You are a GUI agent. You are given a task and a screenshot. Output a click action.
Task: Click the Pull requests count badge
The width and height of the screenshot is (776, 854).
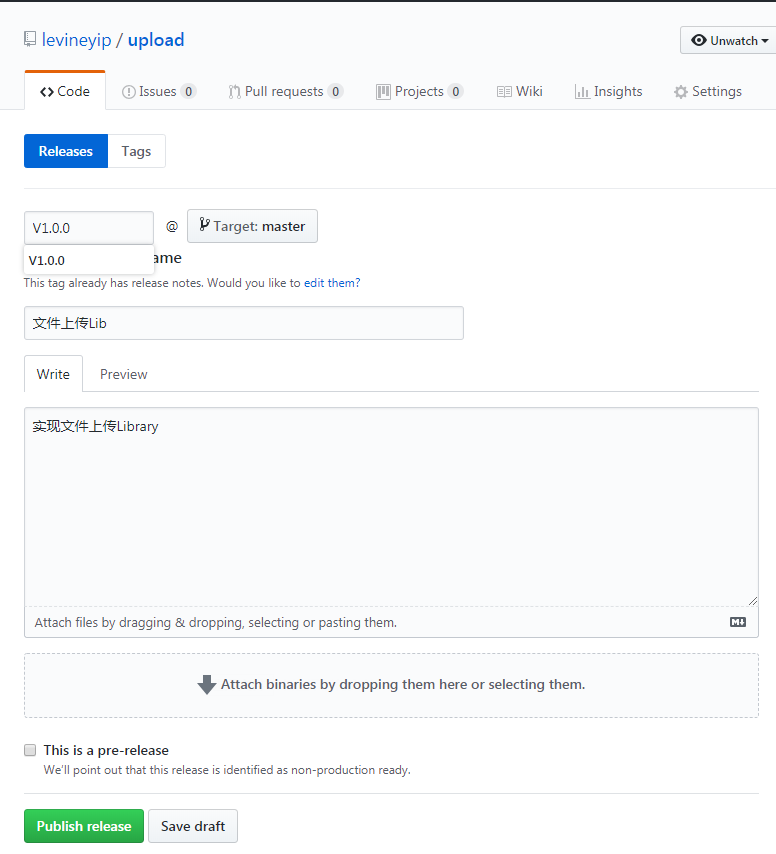[x=335, y=92]
